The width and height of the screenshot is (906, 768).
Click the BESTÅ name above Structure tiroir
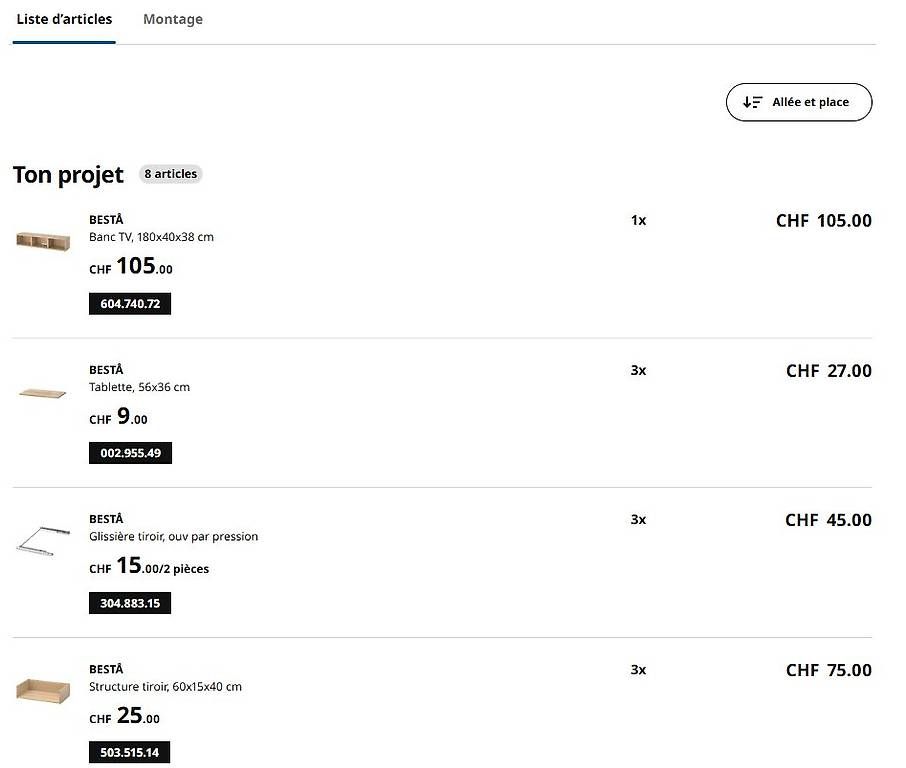106,669
